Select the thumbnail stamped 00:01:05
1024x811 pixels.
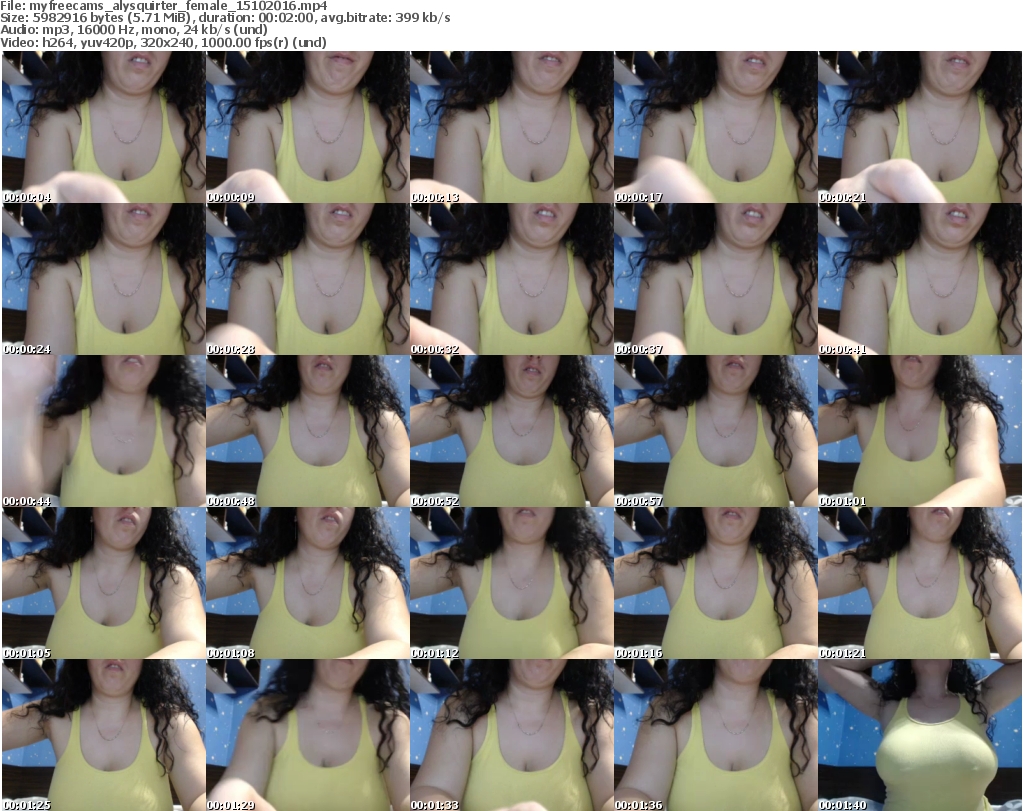104,583
